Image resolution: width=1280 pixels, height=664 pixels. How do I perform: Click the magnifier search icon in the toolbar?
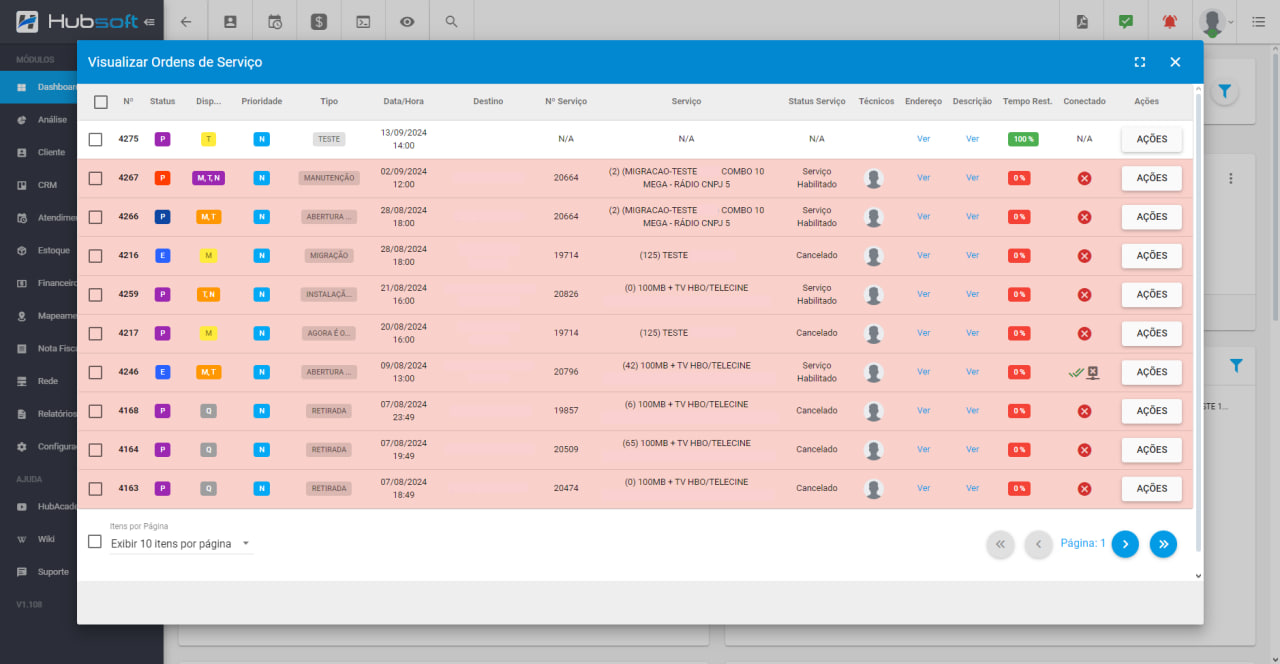(x=451, y=21)
